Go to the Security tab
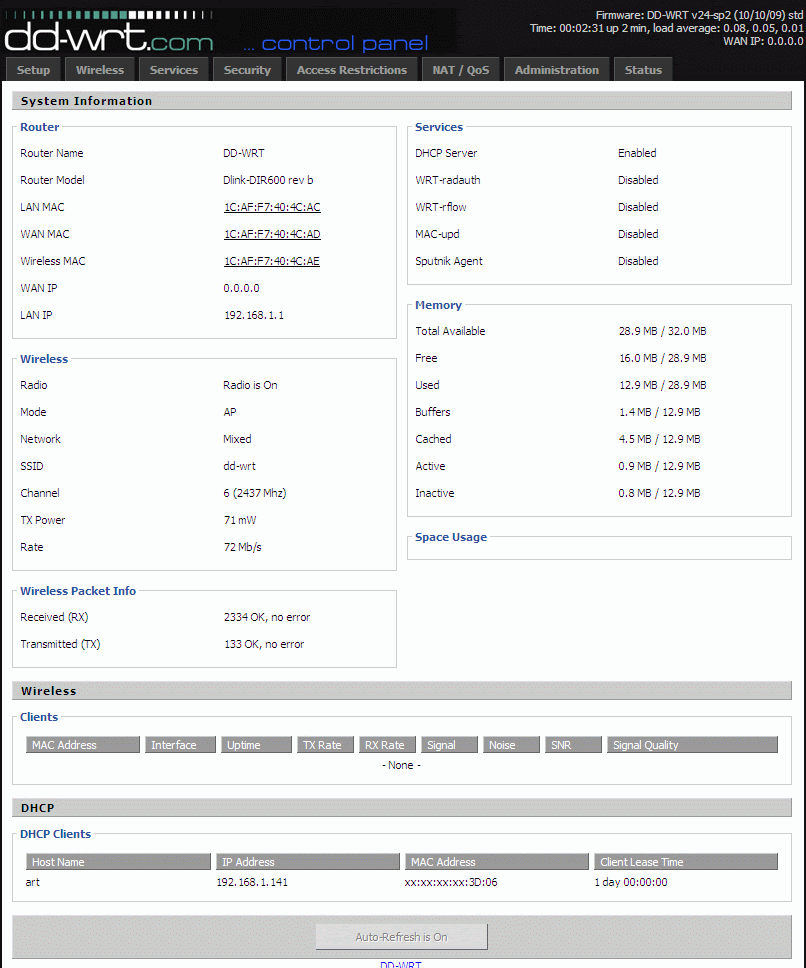Screen dimensions: 806x968 pyautogui.click(x=247, y=70)
